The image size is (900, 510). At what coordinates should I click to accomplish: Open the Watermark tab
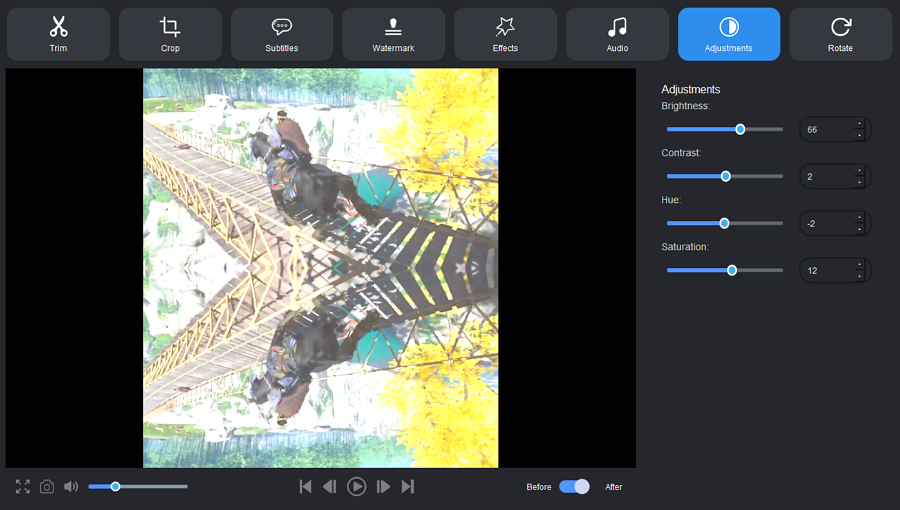[x=393, y=34]
